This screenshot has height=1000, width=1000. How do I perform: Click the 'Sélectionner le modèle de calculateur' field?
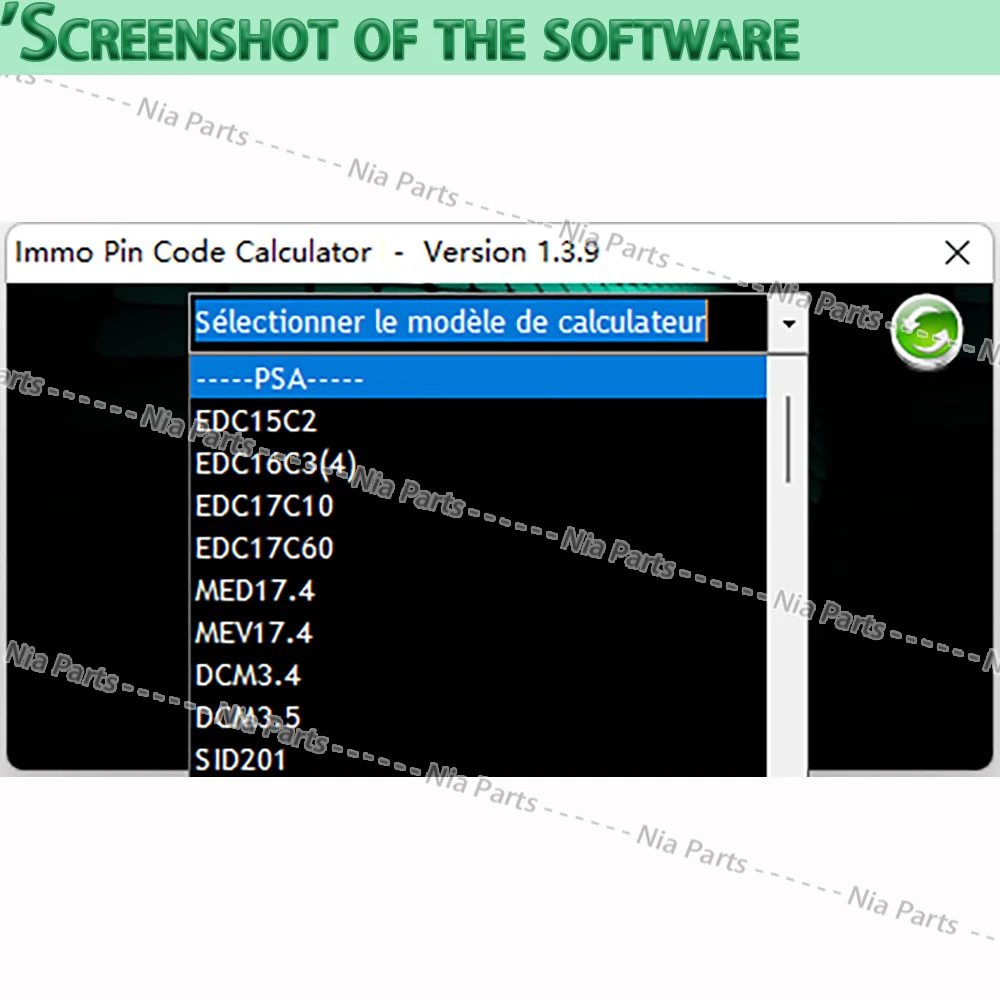479,323
